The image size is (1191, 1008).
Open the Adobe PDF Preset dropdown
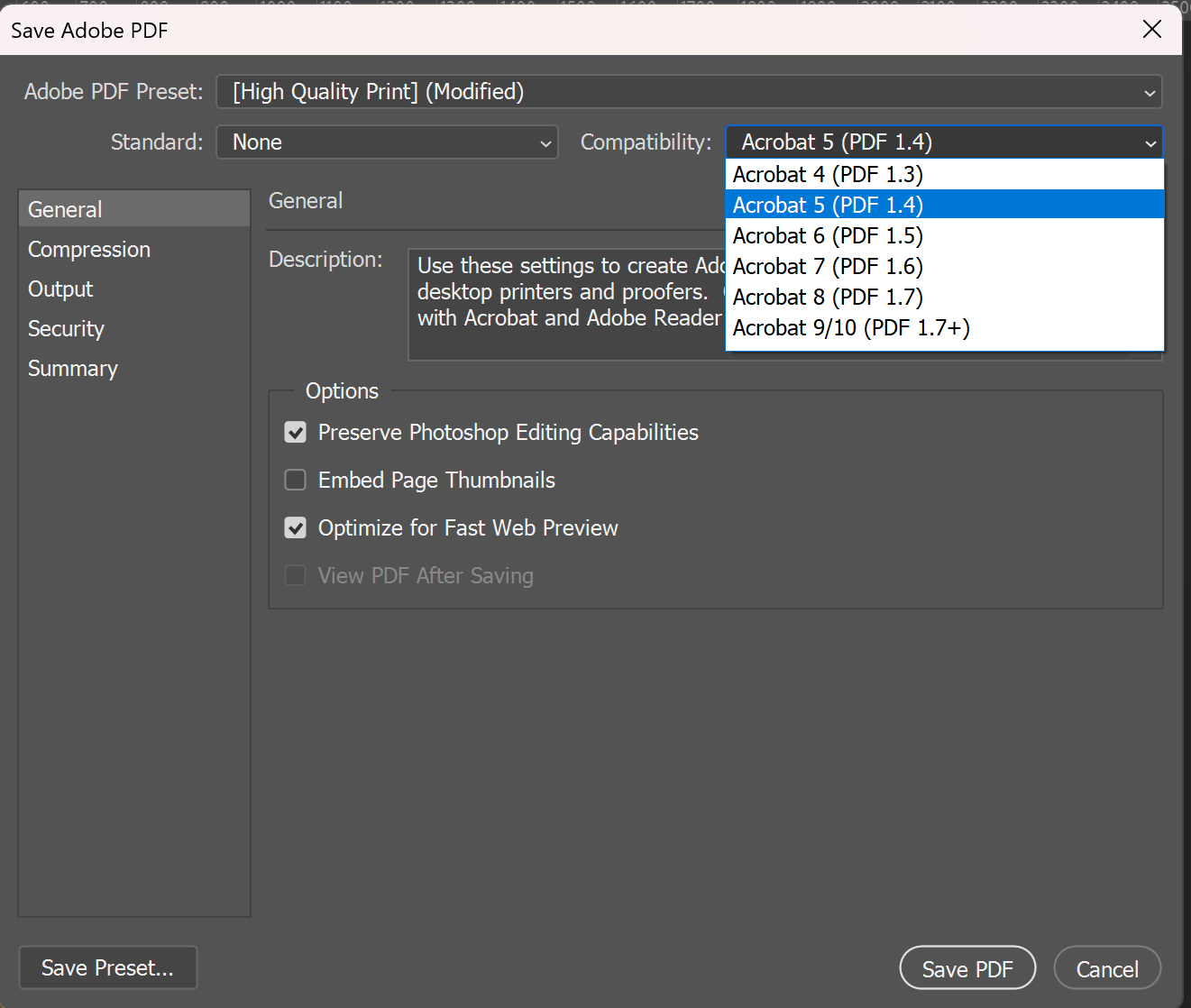tap(689, 92)
